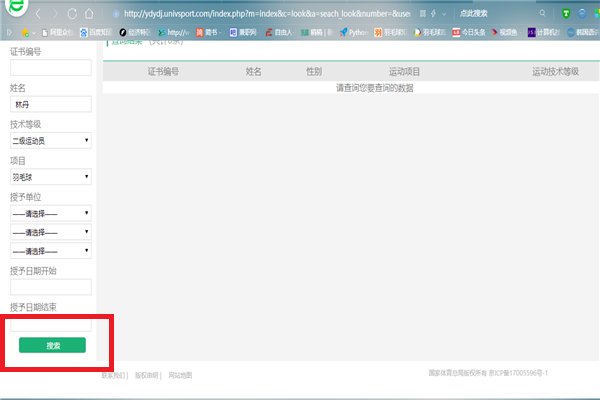Click the 请查询您要查询的数据 message
600x400 pixels.
375,88
